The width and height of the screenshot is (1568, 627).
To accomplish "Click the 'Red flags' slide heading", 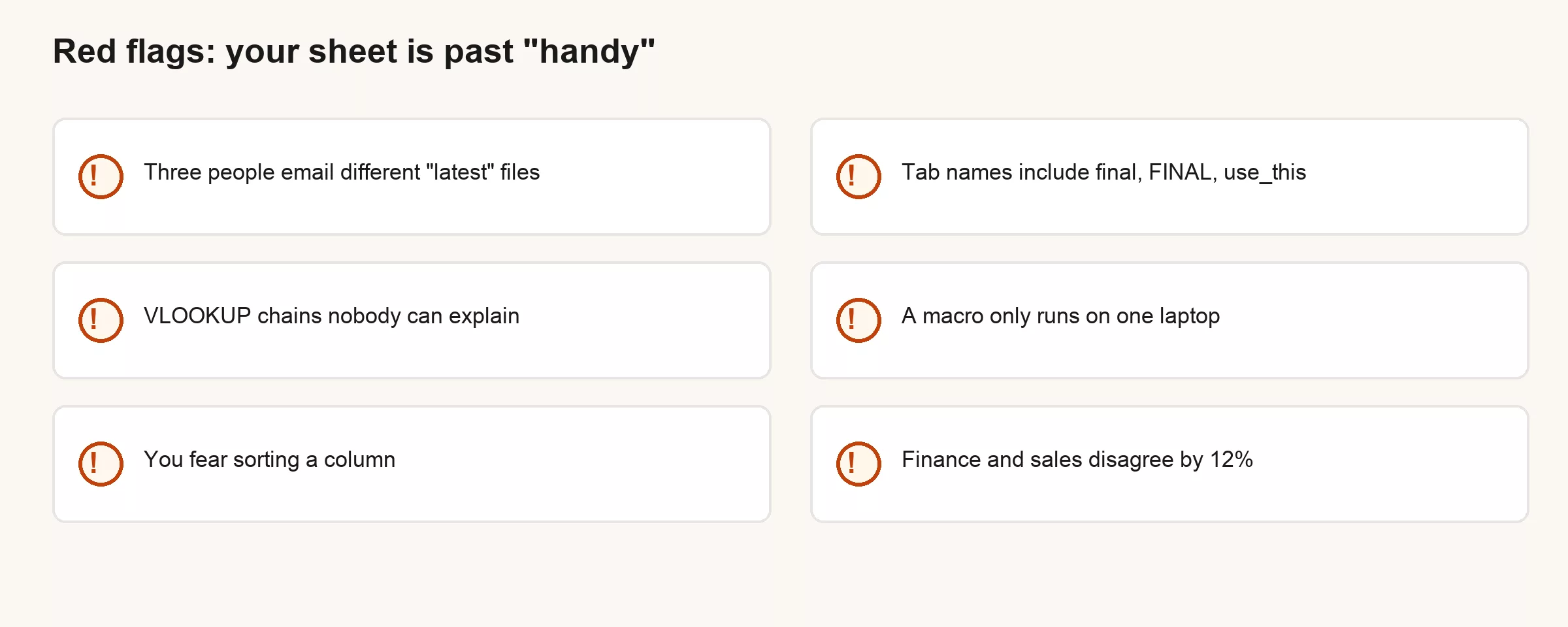I will click(x=353, y=52).
